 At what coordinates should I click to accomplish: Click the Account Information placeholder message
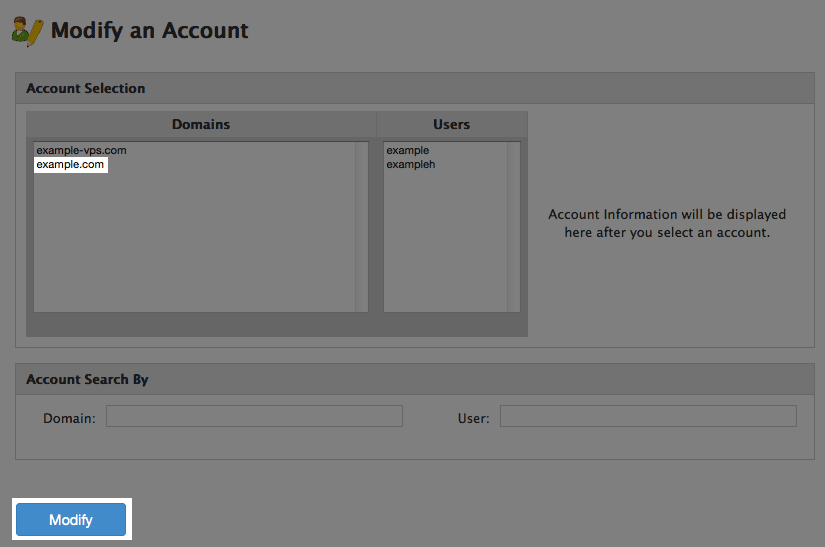coord(667,224)
